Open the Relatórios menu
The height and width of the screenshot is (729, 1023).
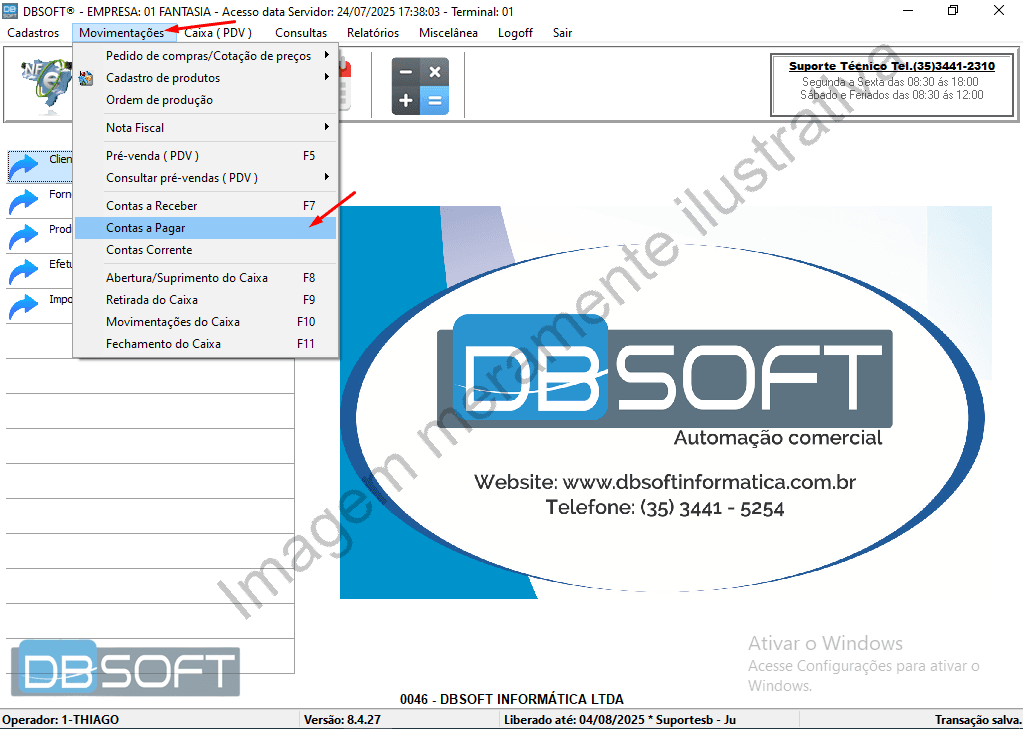[373, 33]
